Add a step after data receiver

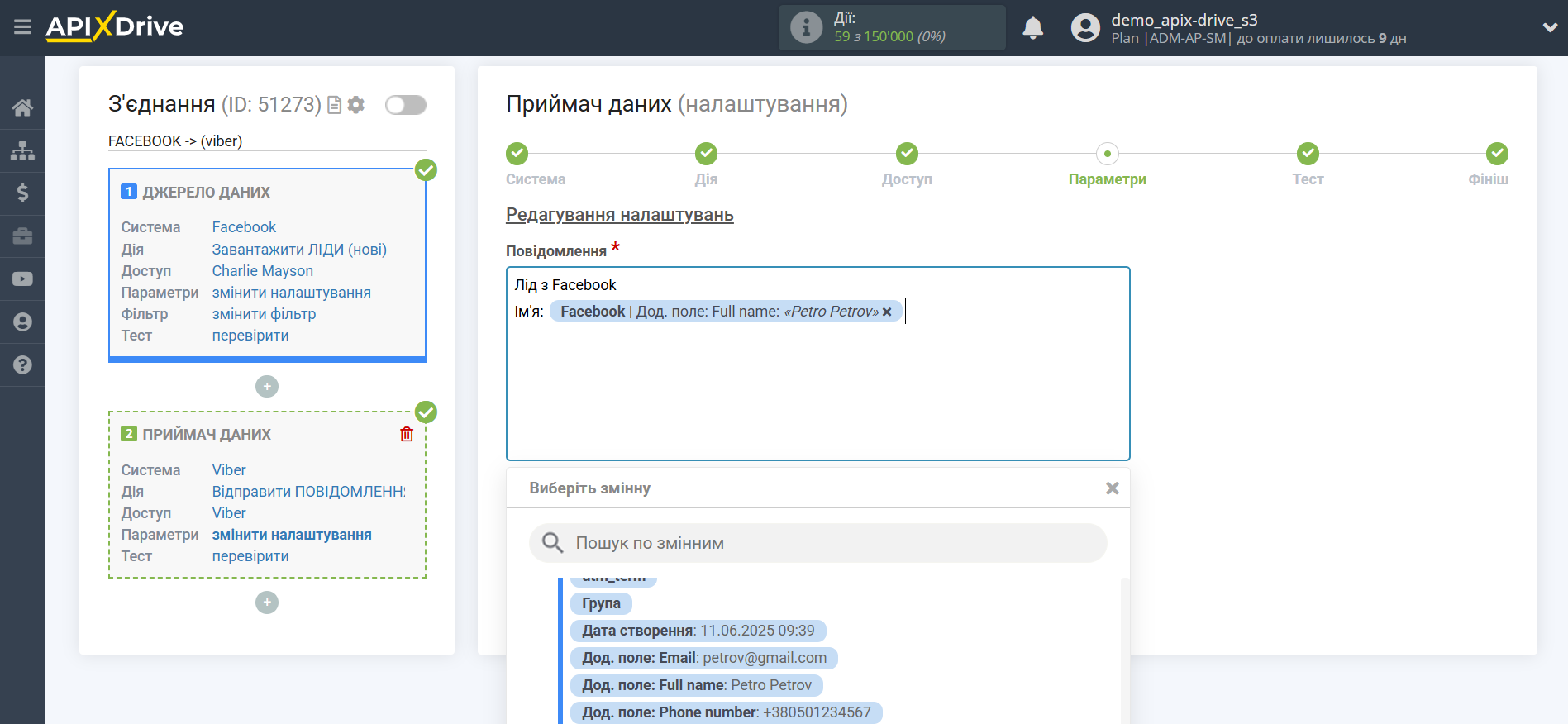point(267,603)
